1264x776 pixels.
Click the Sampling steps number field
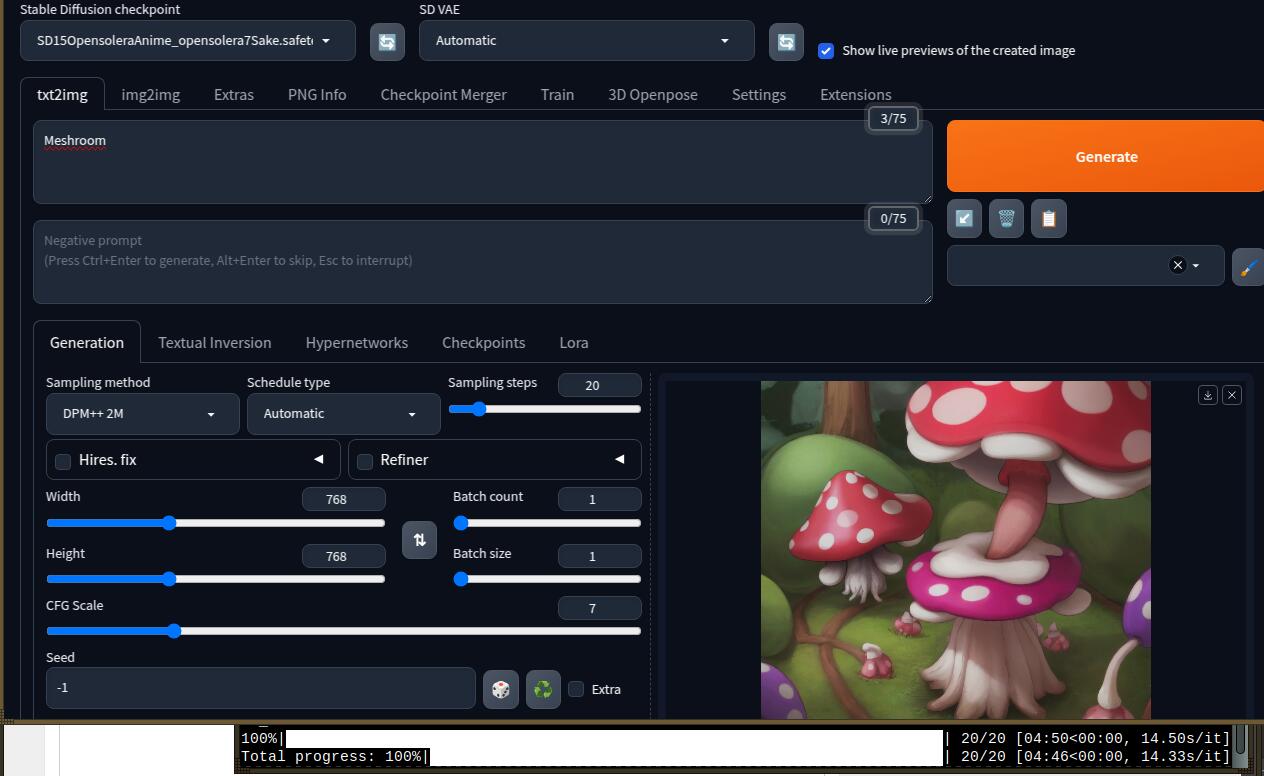(x=599, y=385)
